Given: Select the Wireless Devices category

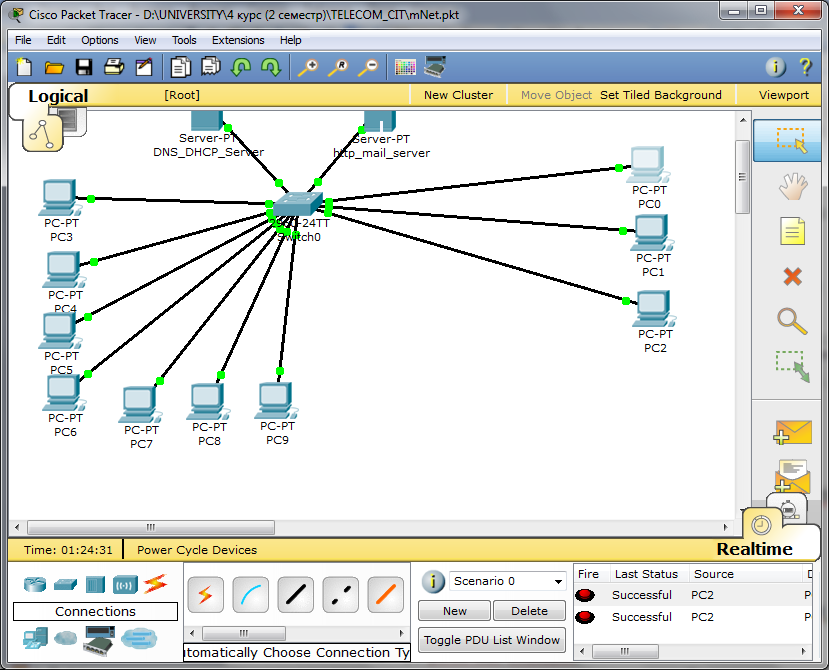Looking at the screenshot, I should pyautogui.click(x=125, y=585).
